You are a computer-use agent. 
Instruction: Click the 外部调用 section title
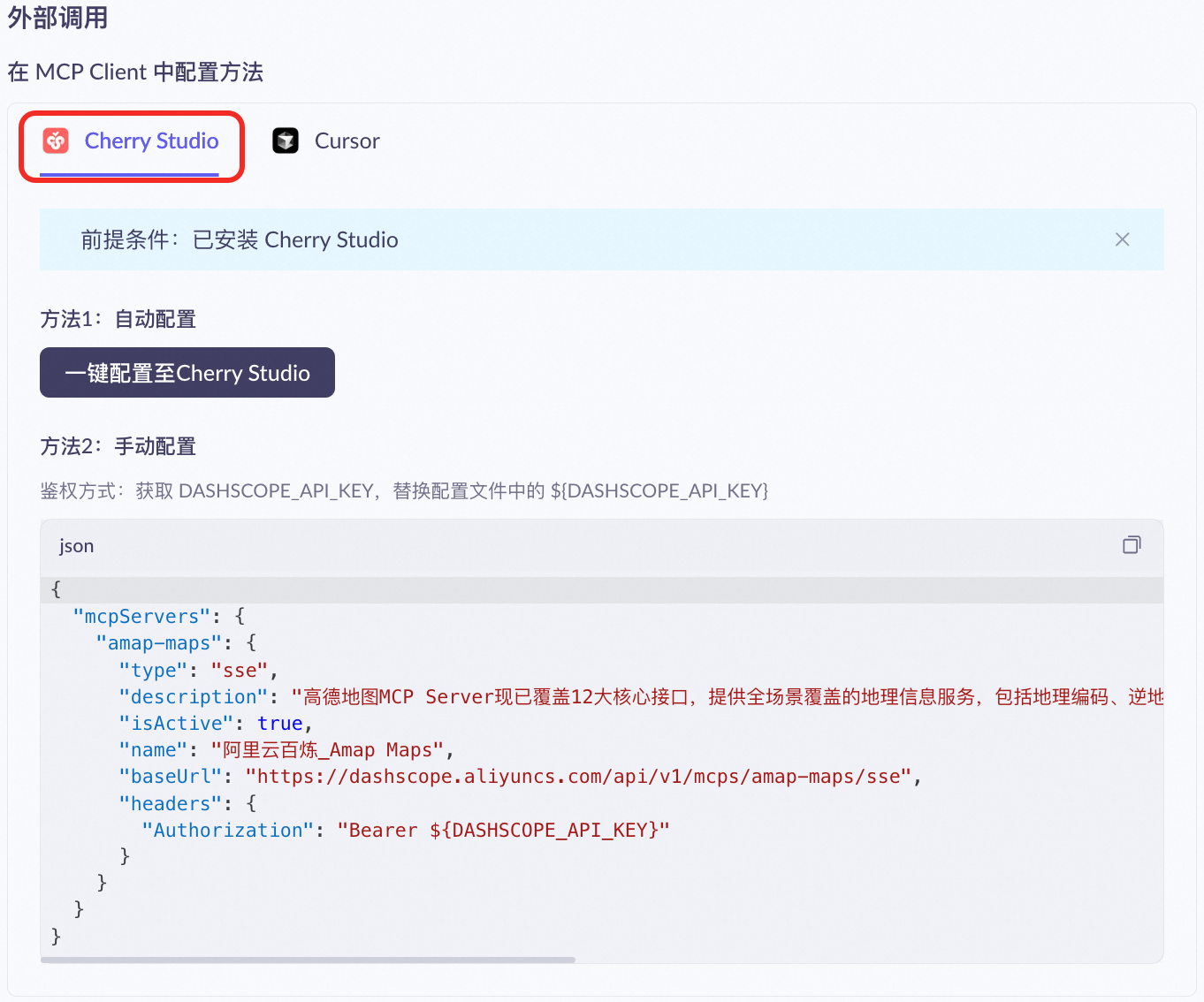(57, 17)
